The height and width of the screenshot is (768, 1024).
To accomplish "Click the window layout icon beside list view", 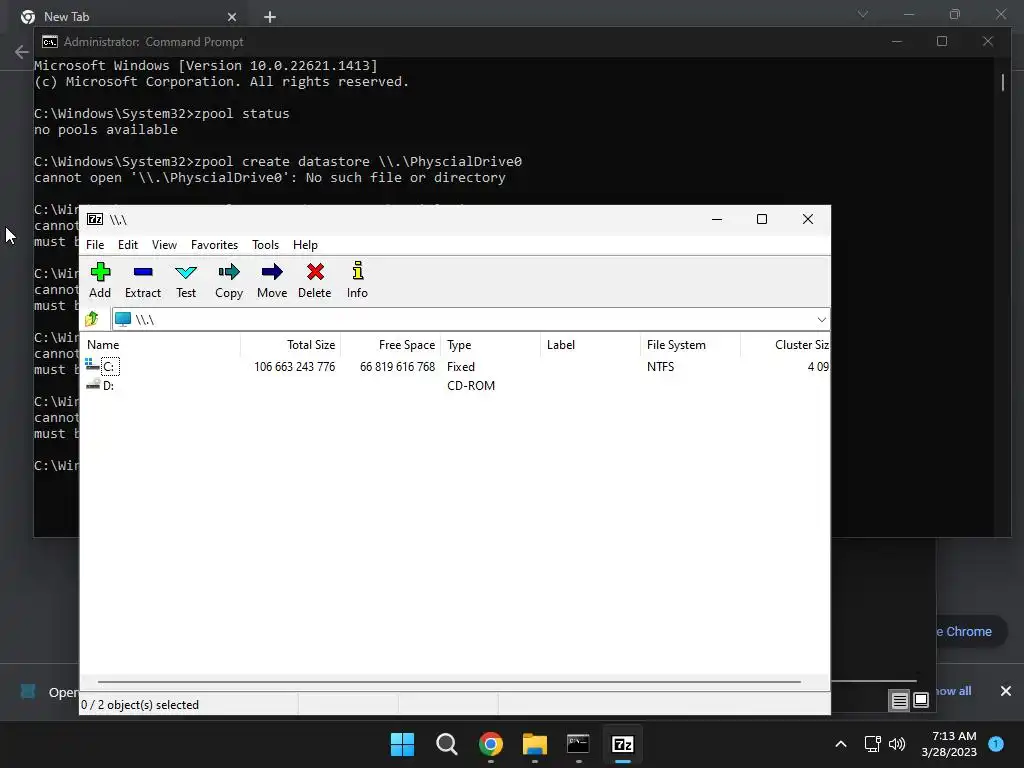I will (x=921, y=701).
